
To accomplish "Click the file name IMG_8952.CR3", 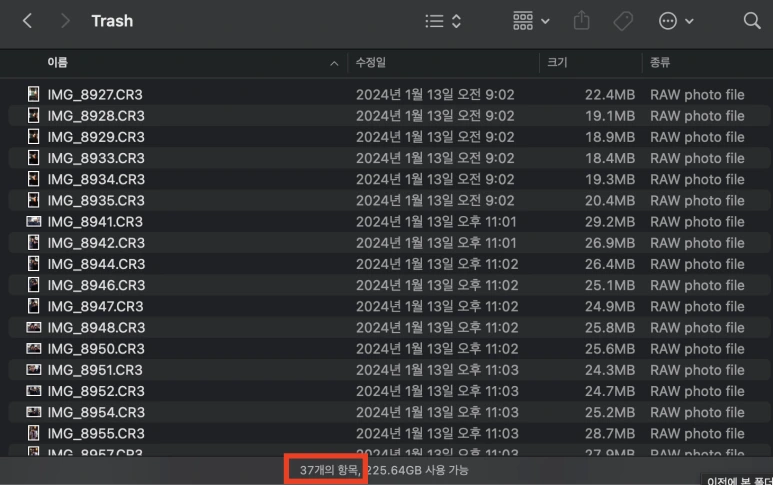I will click(x=96, y=391).
